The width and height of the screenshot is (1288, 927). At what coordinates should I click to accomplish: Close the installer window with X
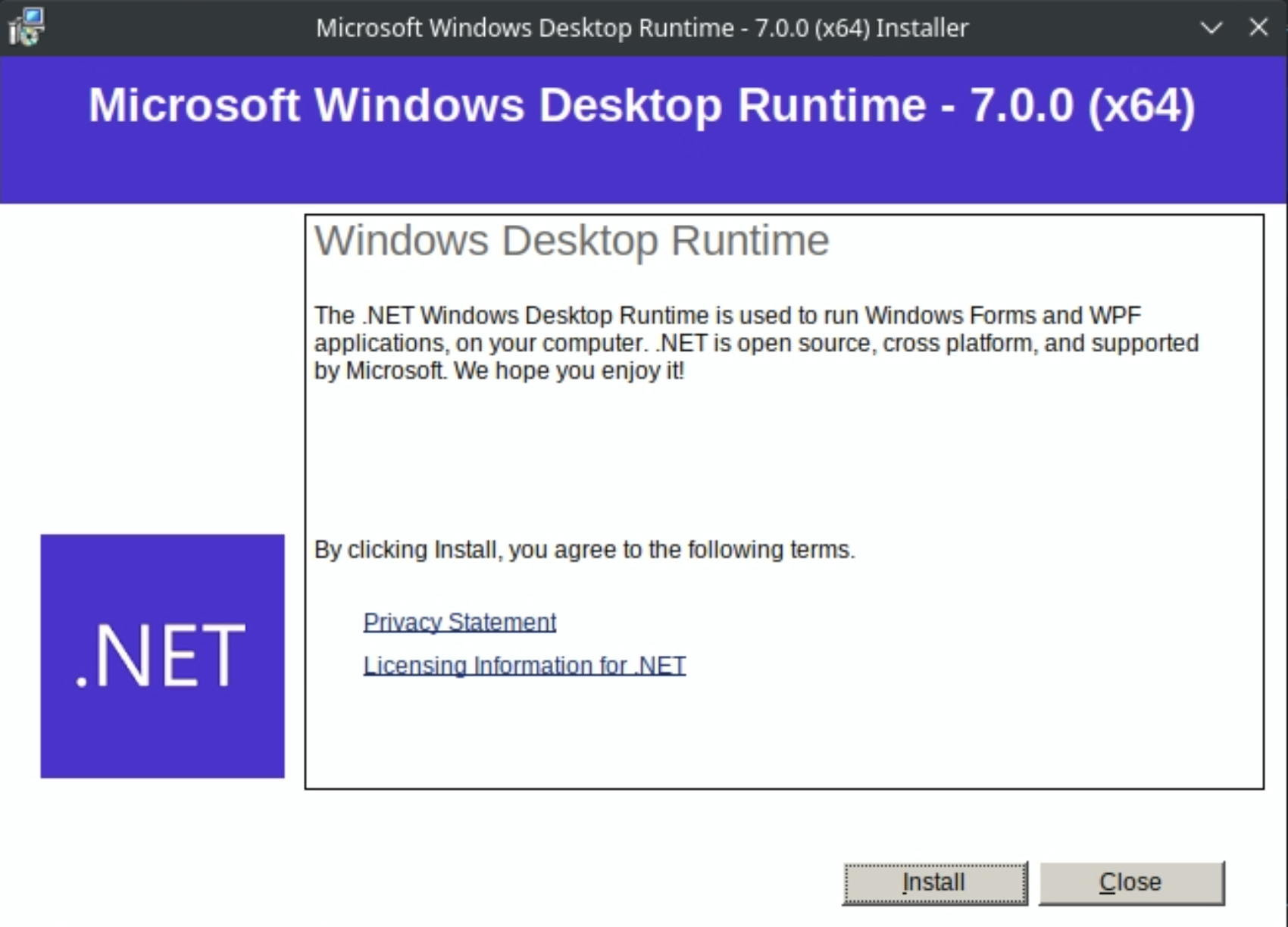click(1258, 27)
